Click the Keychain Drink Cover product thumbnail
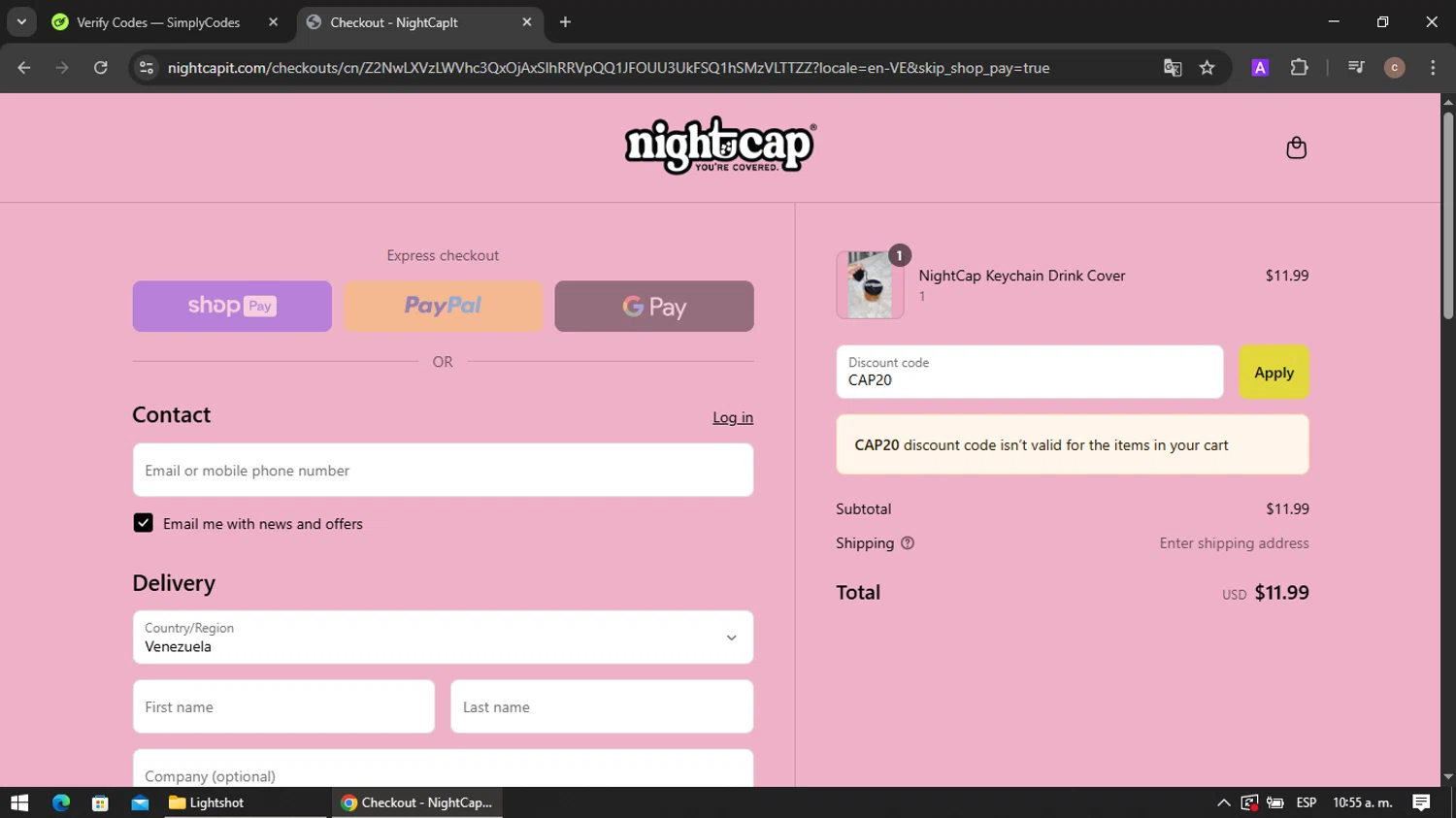The width and height of the screenshot is (1456, 818). coord(870,285)
